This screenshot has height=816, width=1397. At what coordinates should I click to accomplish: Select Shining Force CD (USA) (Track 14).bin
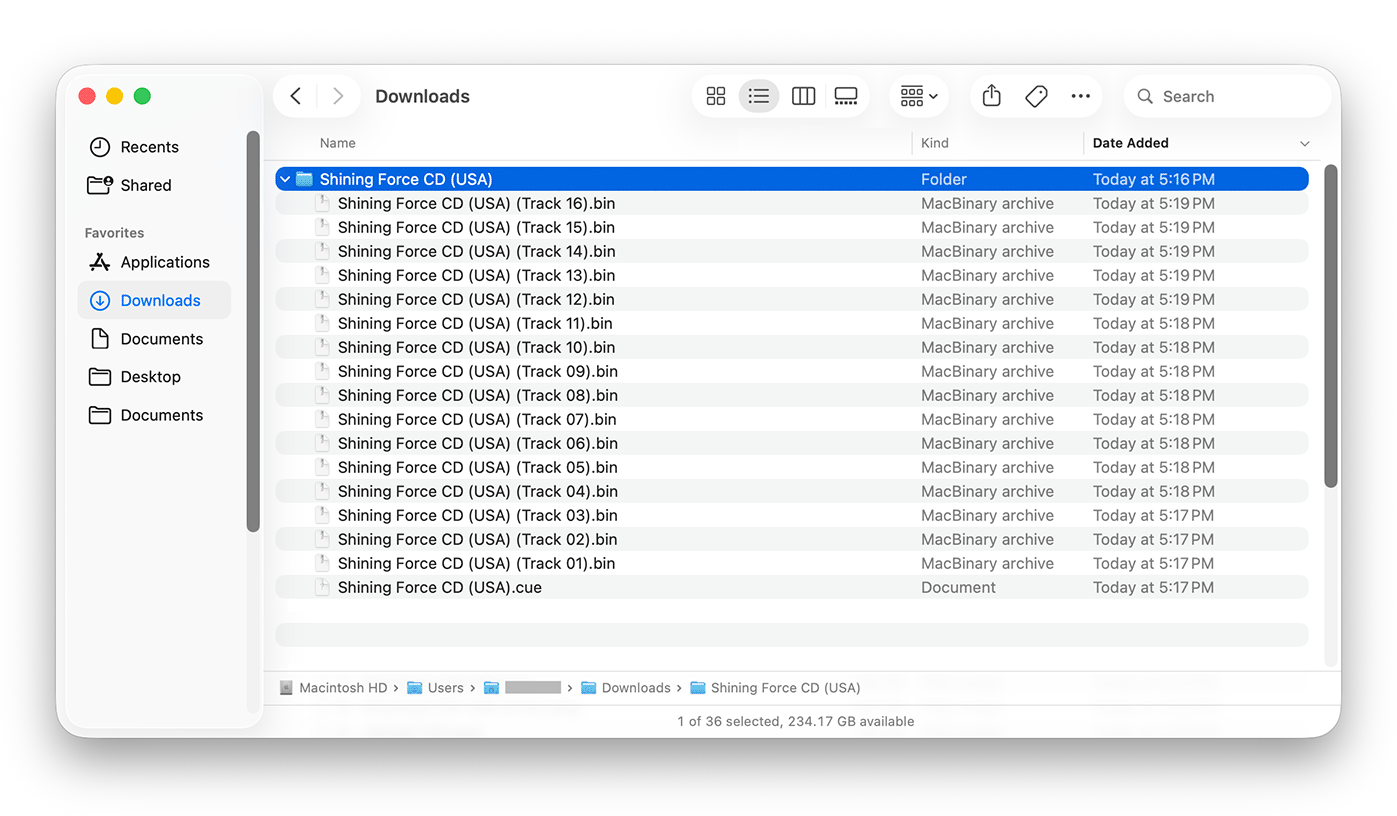[792, 251]
